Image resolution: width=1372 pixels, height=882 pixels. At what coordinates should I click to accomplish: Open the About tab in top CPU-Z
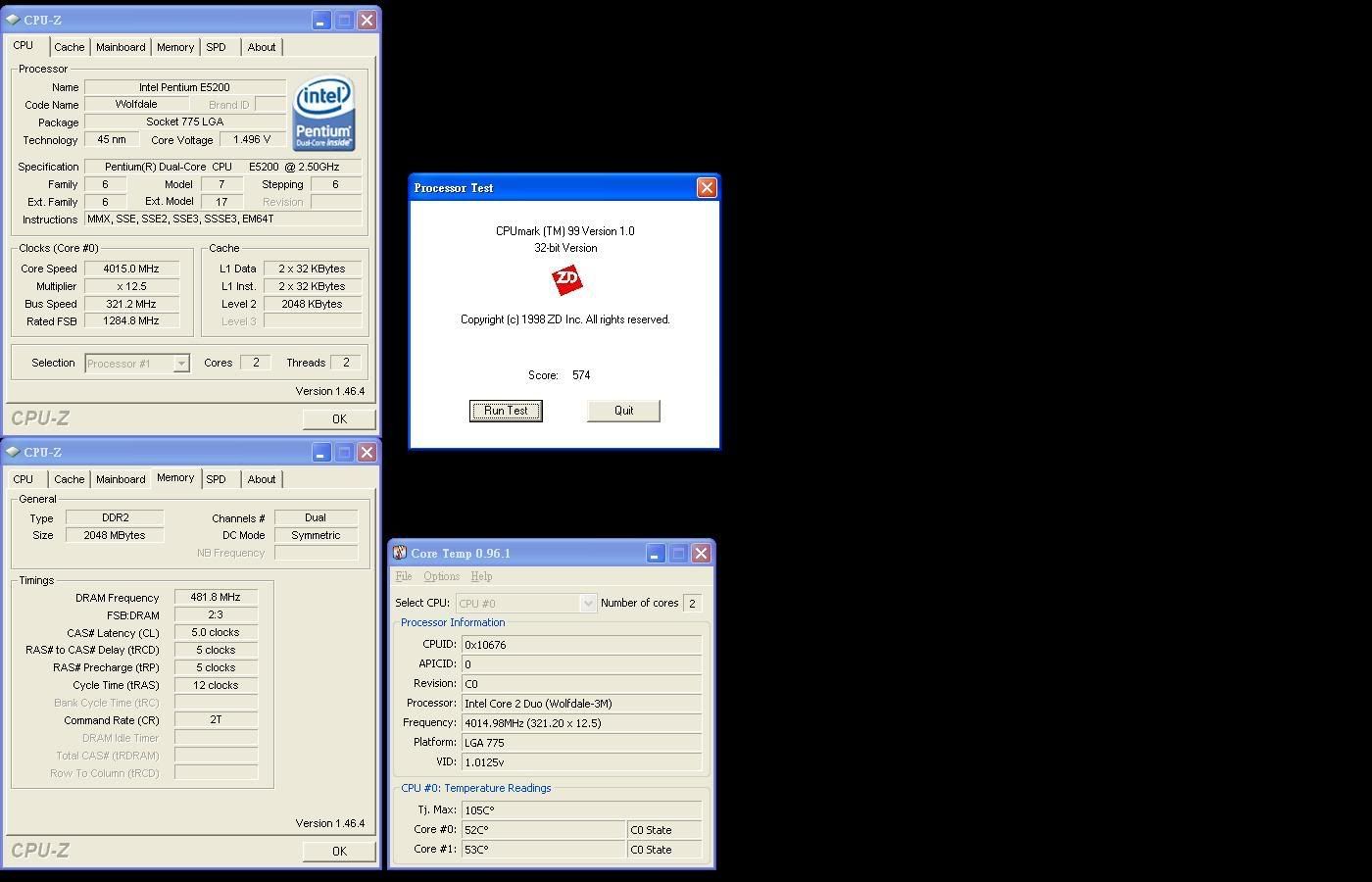point(262,47)
